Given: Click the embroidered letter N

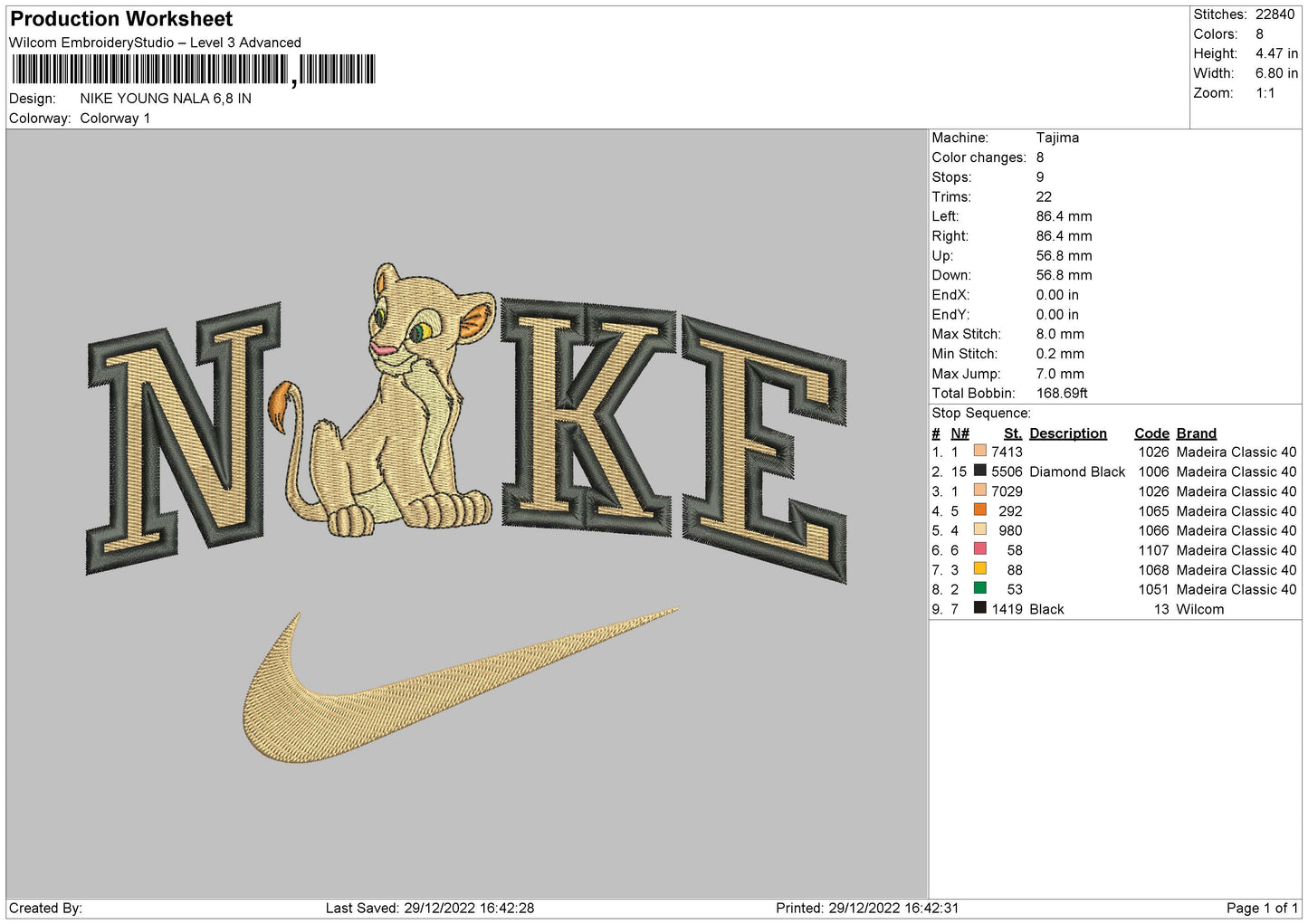Looking at the screenshot, I should click(183, 440).
